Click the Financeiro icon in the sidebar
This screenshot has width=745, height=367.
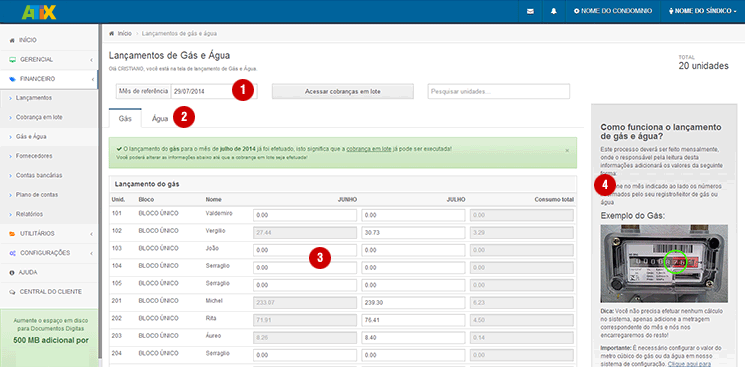12,79
